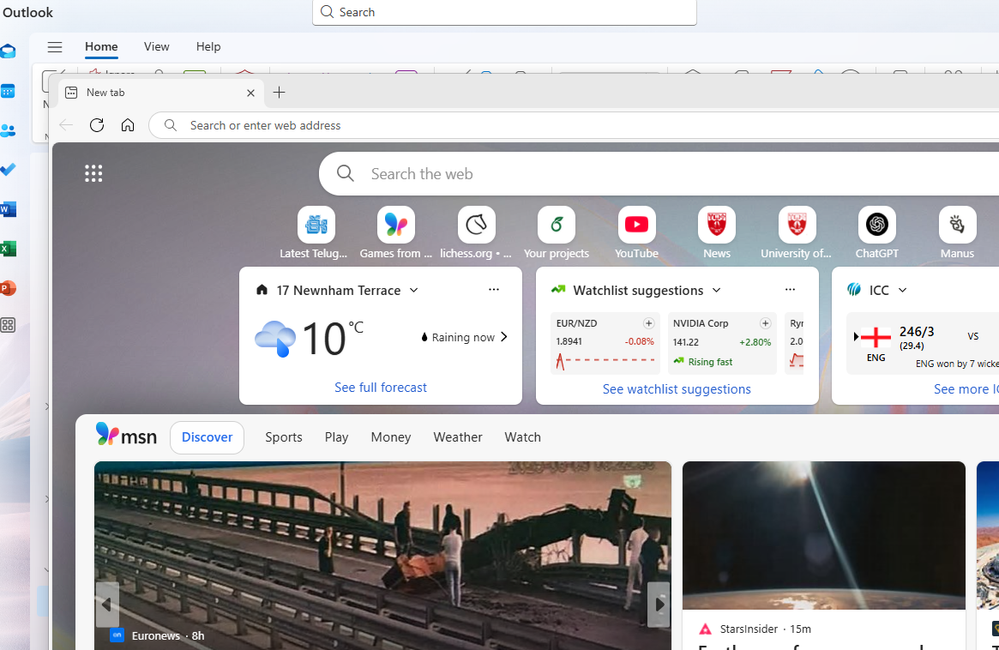Click the 10°C temperature reading
Screen dimensions: 999x650
click(332, 338)
